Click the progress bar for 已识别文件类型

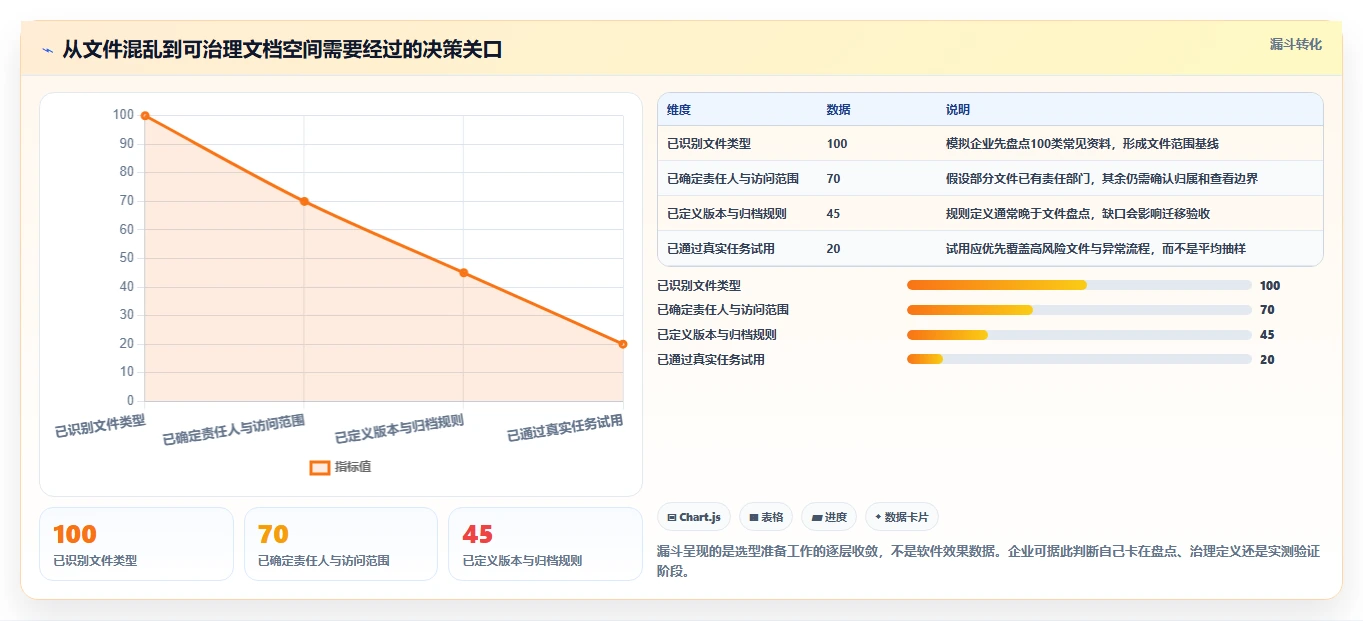point(1079,285)
